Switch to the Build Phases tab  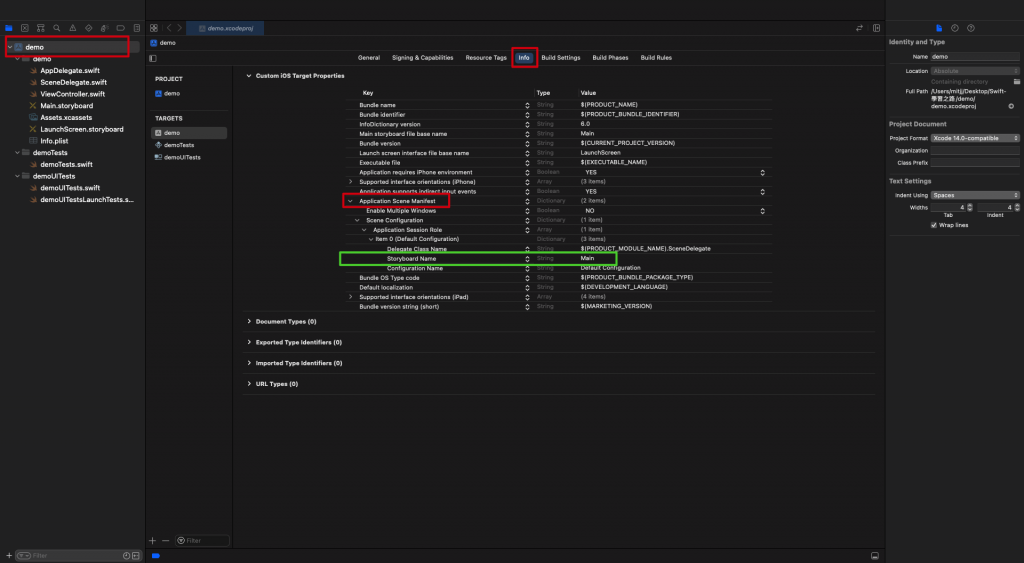pos(611,57)
